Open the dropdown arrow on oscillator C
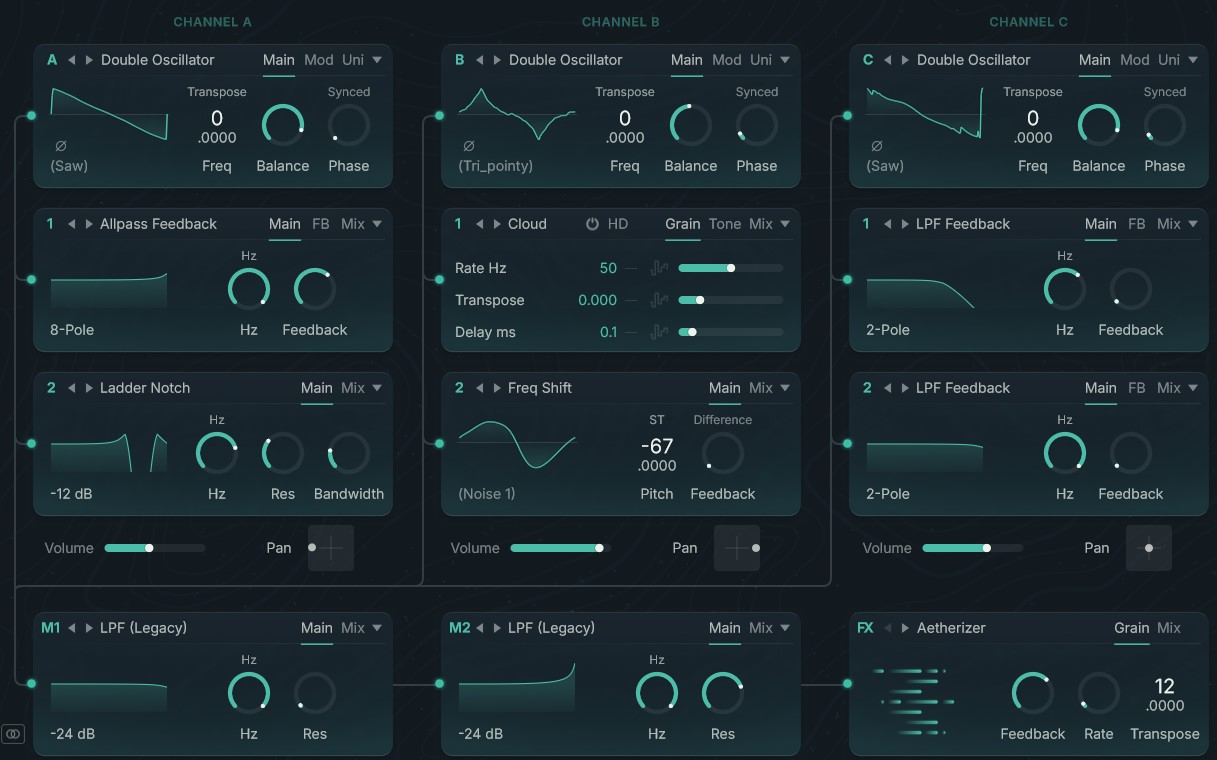The height and width of the screenshot is (760, 1217). coord(1191,60)
